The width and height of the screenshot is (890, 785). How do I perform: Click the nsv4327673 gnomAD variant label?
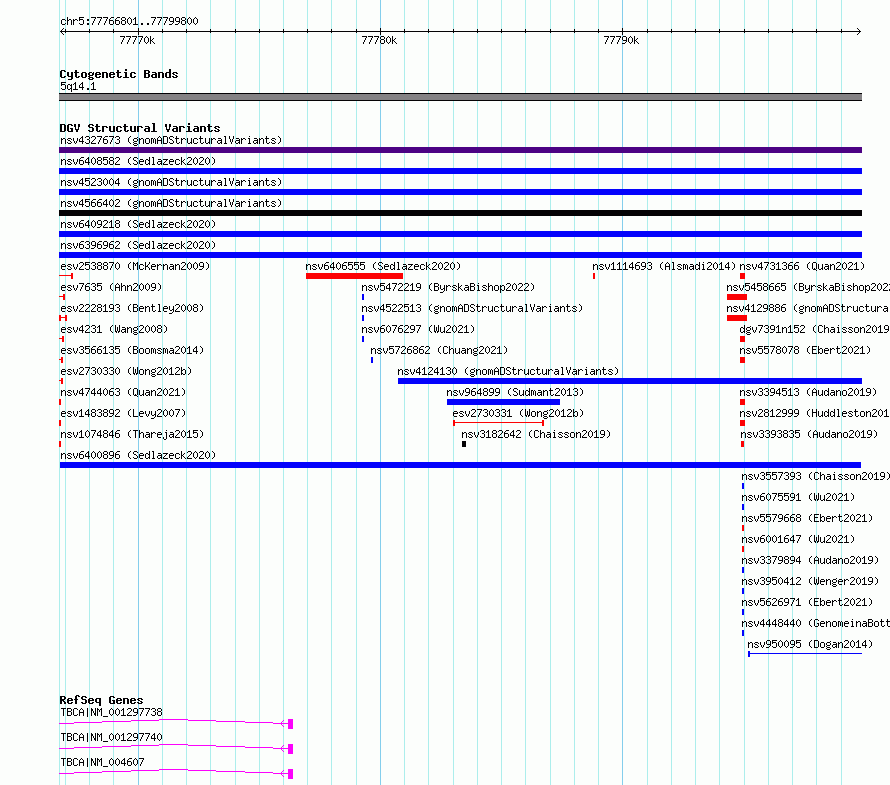click(x=171, y=140)
